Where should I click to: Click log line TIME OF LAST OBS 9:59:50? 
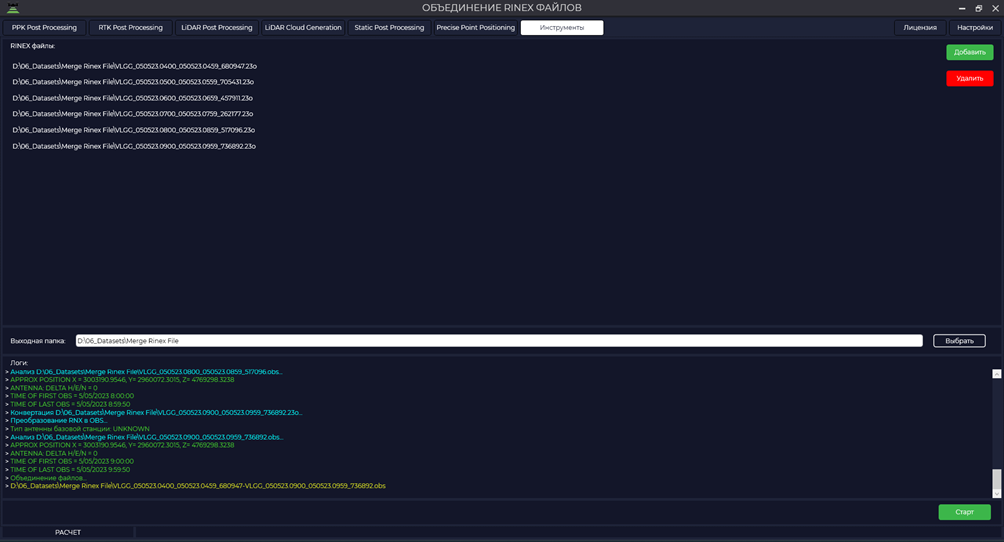[70, 470]
